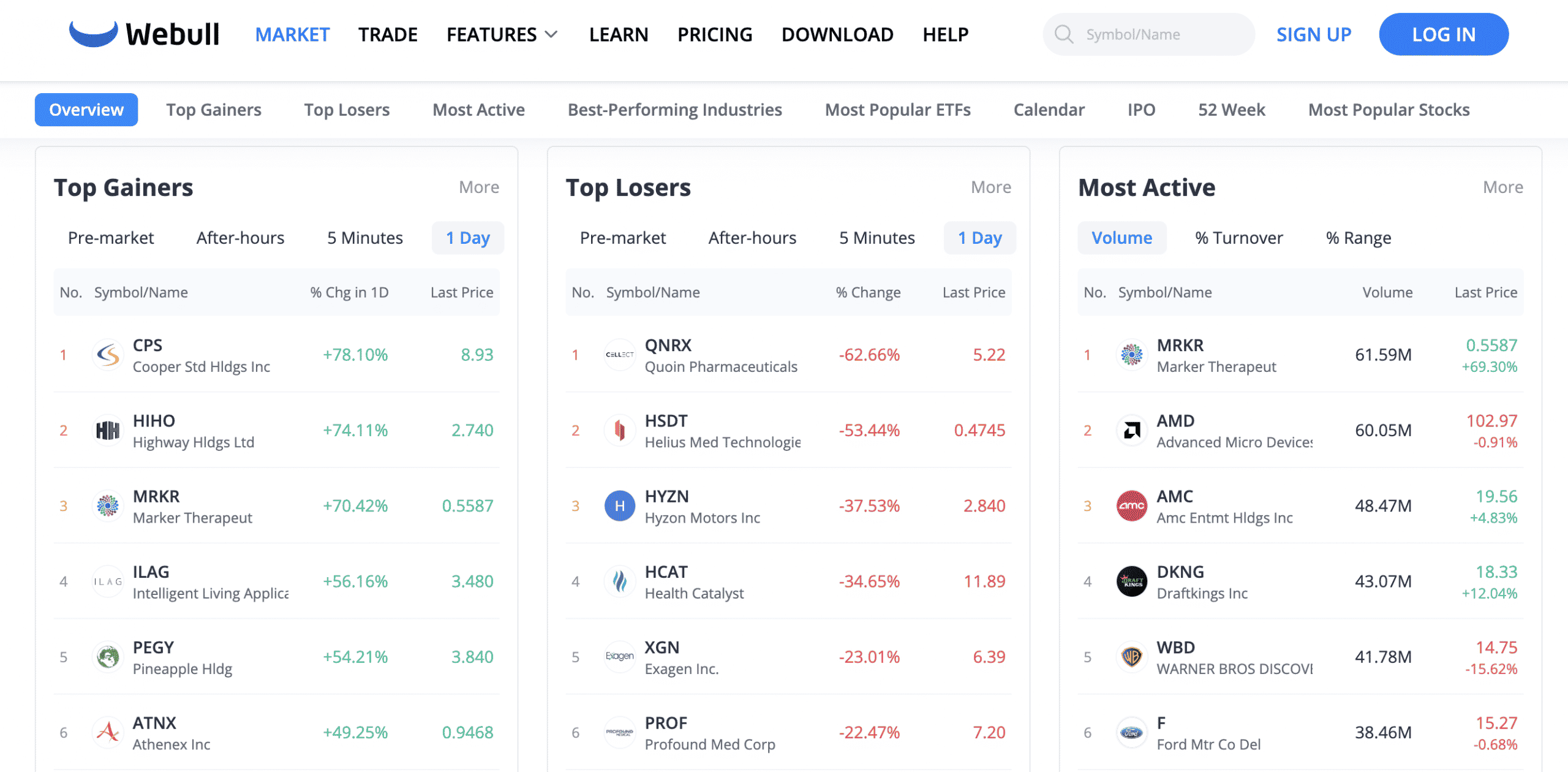Click the HCAT Health Catalyst logo icon
Image resolution: width=1568 pixels, height=772 pixels.
pos(620,581)
